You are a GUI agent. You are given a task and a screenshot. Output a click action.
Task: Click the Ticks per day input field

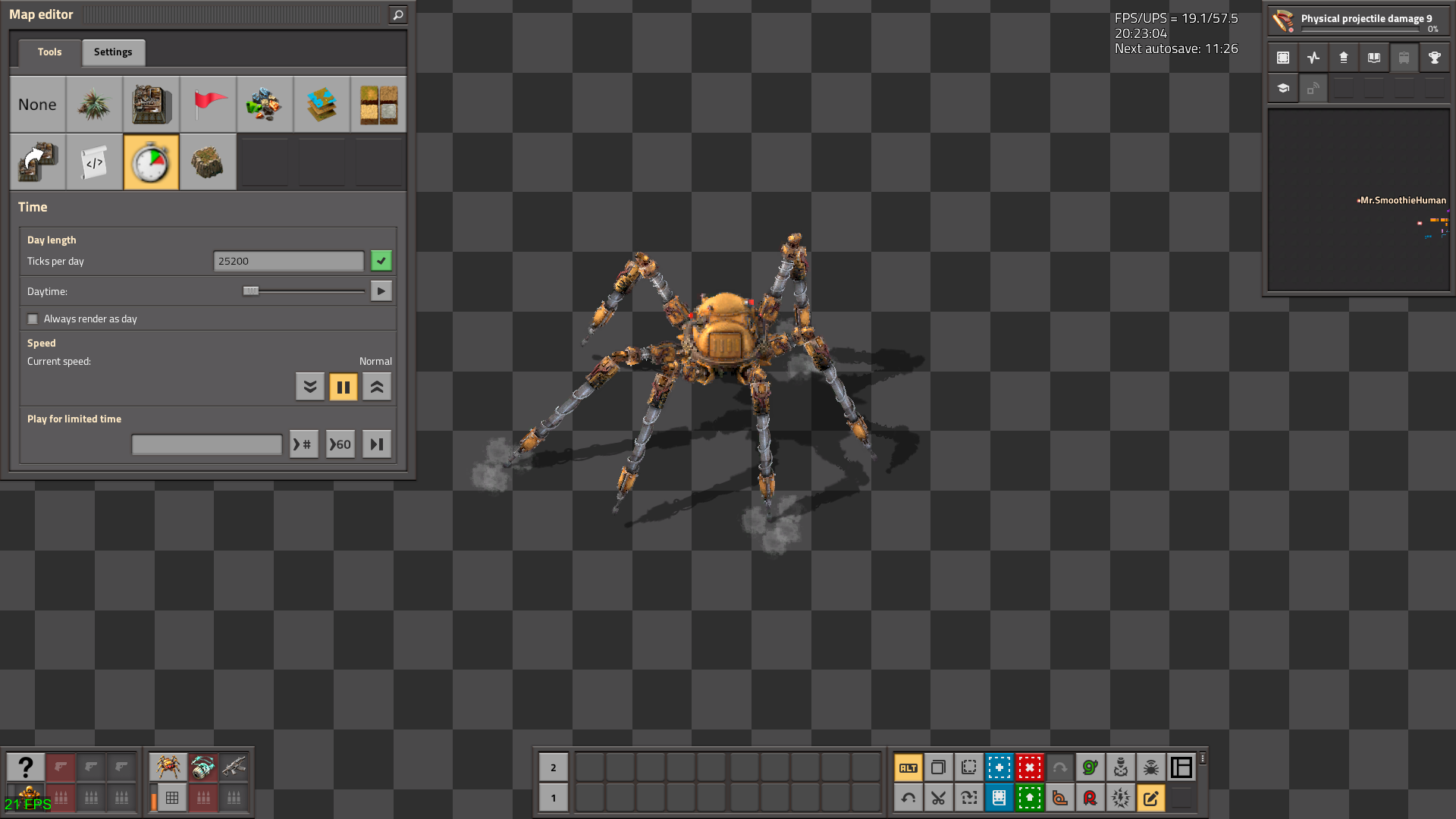pyautogui.click(x=289, y=261)
